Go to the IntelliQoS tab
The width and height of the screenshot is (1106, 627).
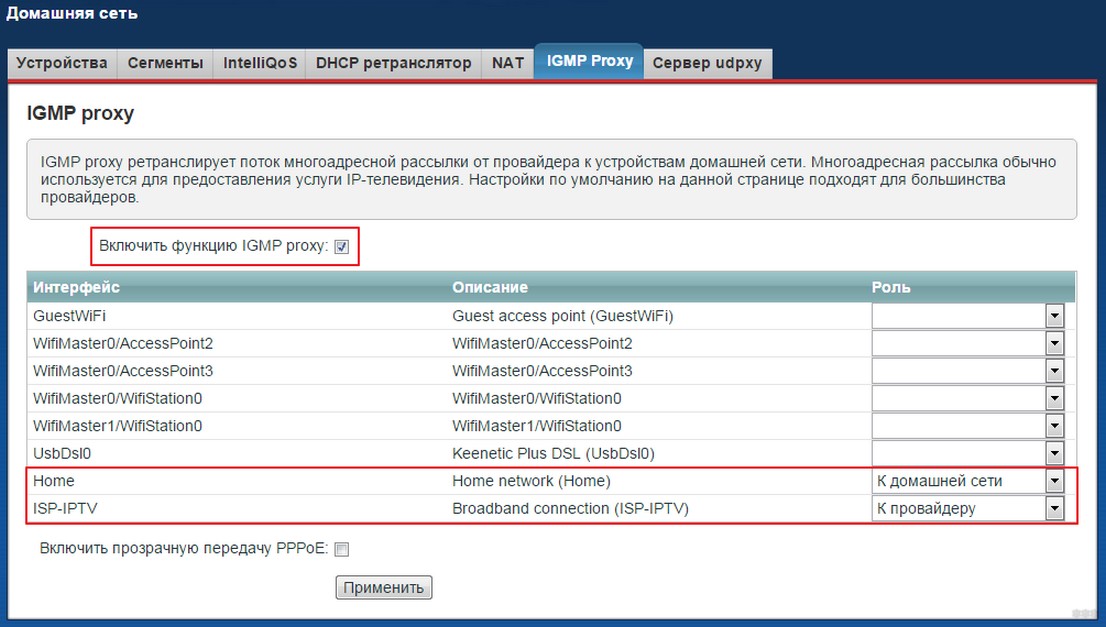[260, 63]
